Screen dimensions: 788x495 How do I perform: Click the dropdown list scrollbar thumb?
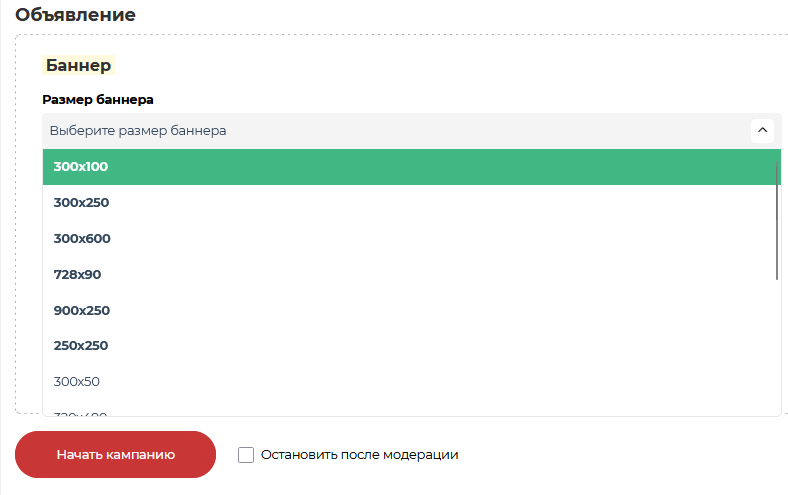777,220
